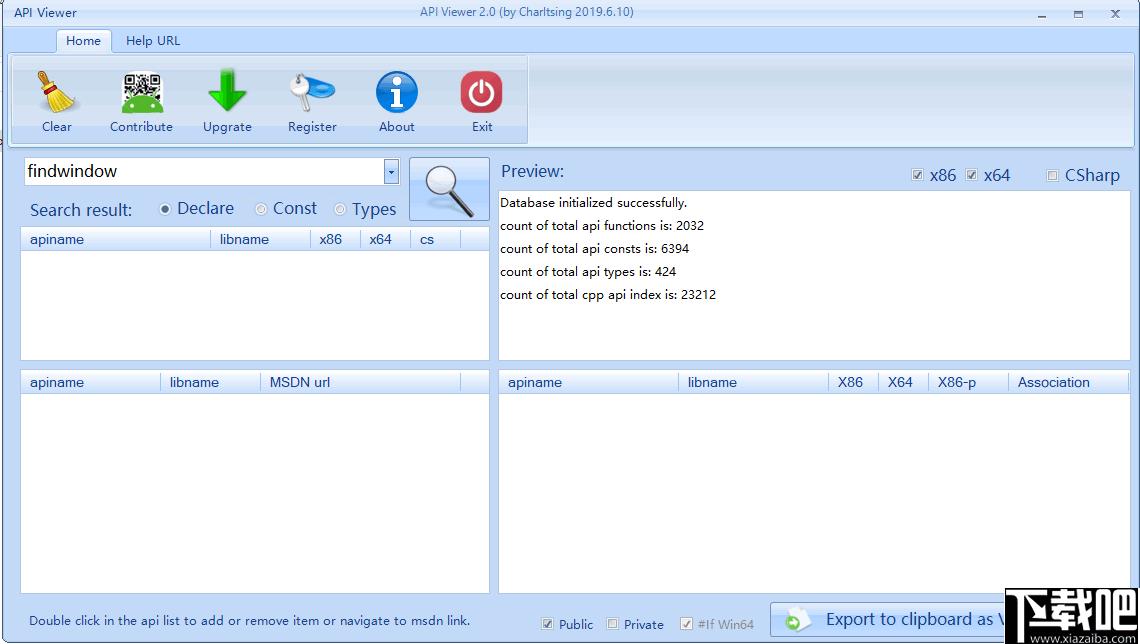Toggle the x86 preview checkbox
The height and width of the screenshot is (644, 1140).
coord(918,175)
